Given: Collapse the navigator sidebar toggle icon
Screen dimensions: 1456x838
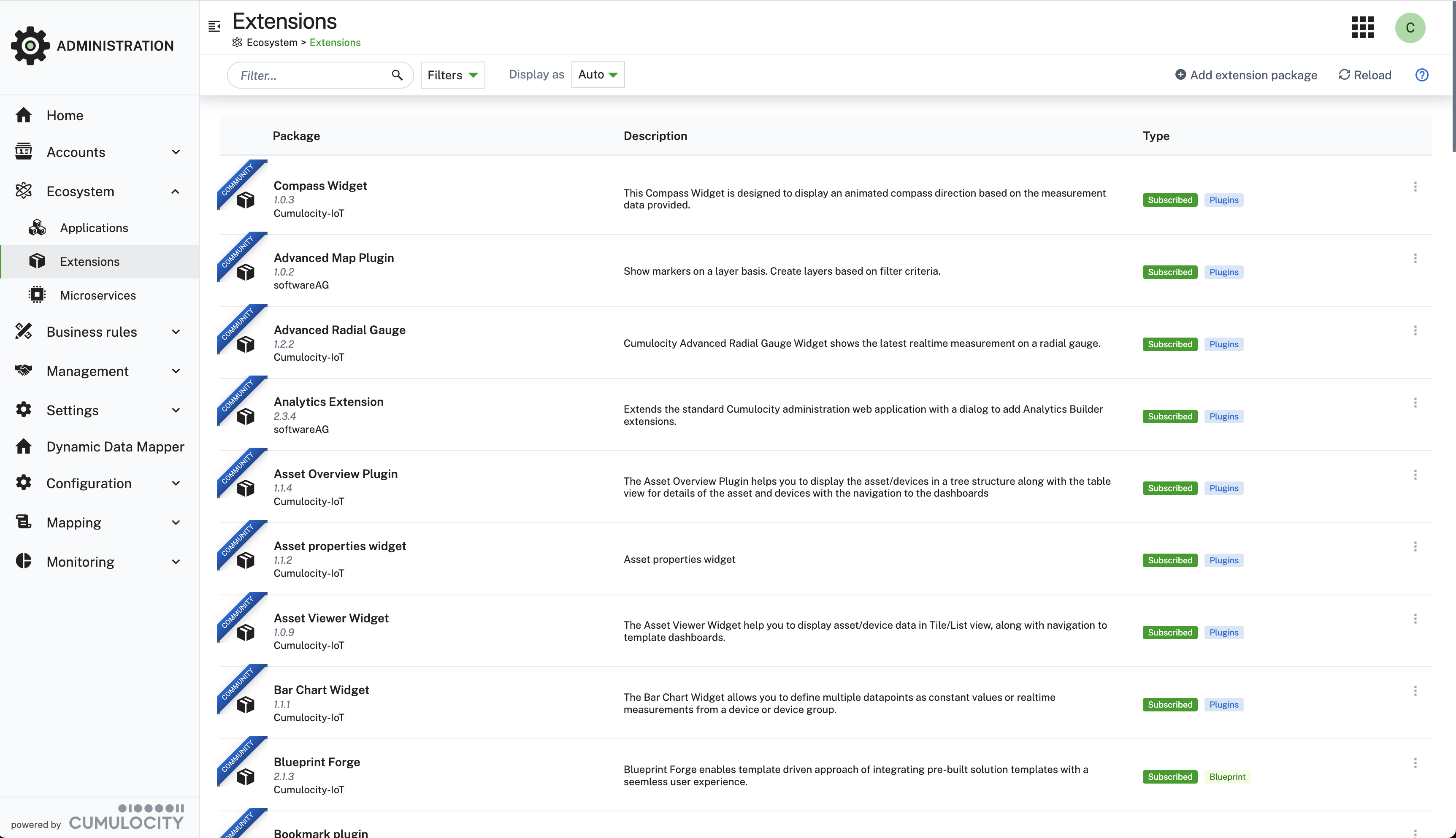Looking at the screenshot, I should 214,27.
